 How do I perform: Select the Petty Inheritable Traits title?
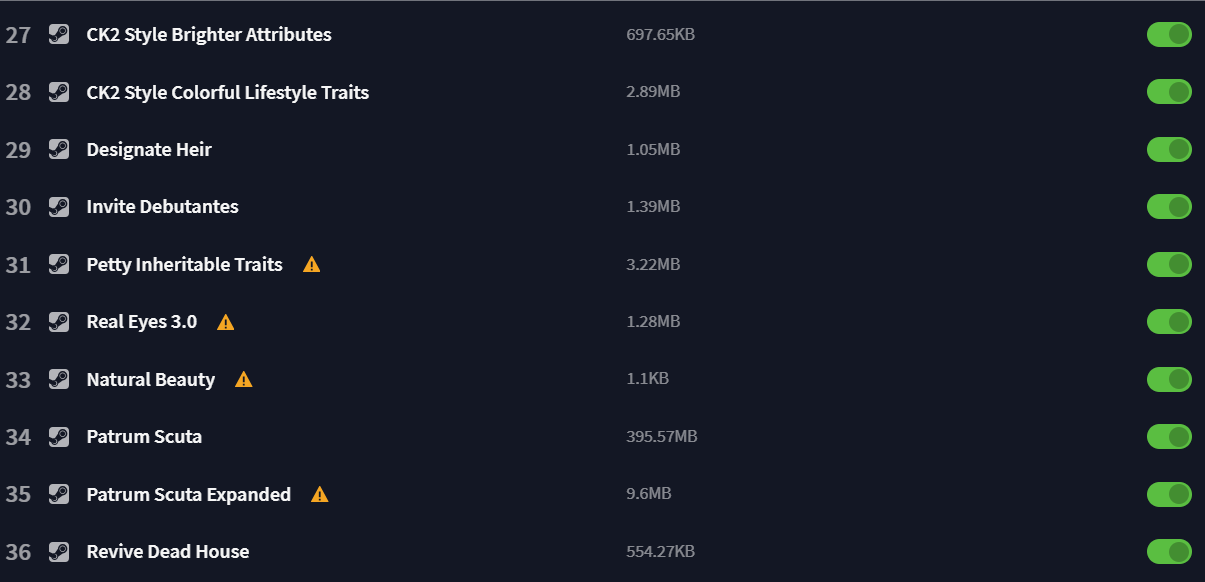(185, 264)
